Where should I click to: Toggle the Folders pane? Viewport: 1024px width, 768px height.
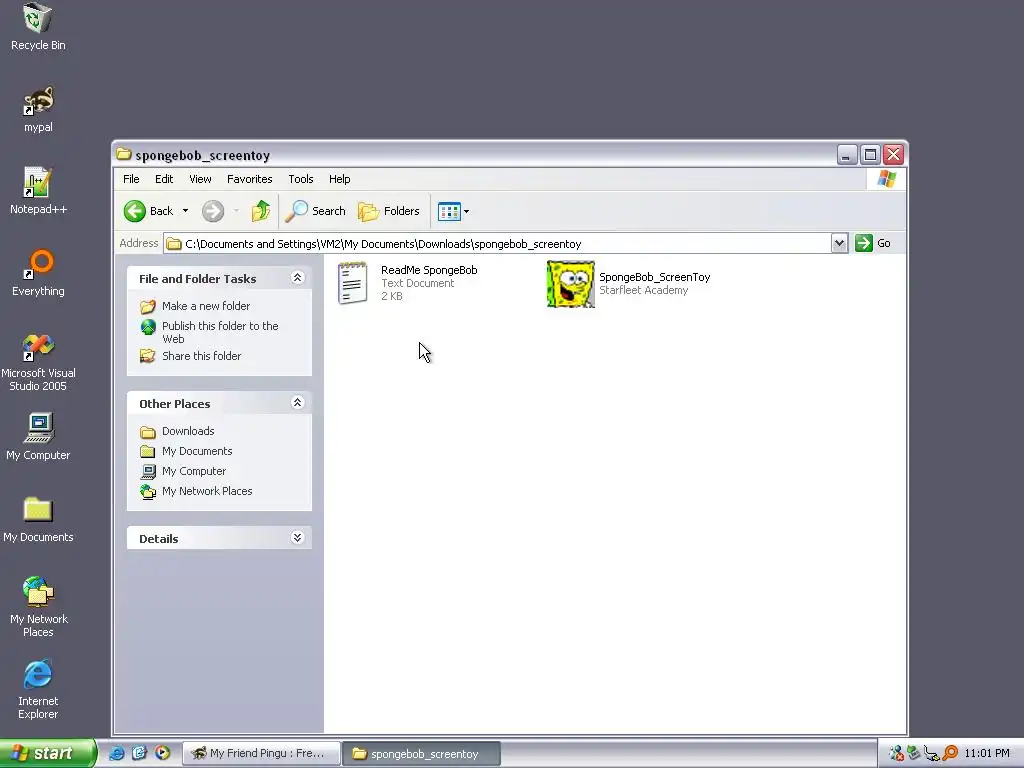click(x=389, y=211)
